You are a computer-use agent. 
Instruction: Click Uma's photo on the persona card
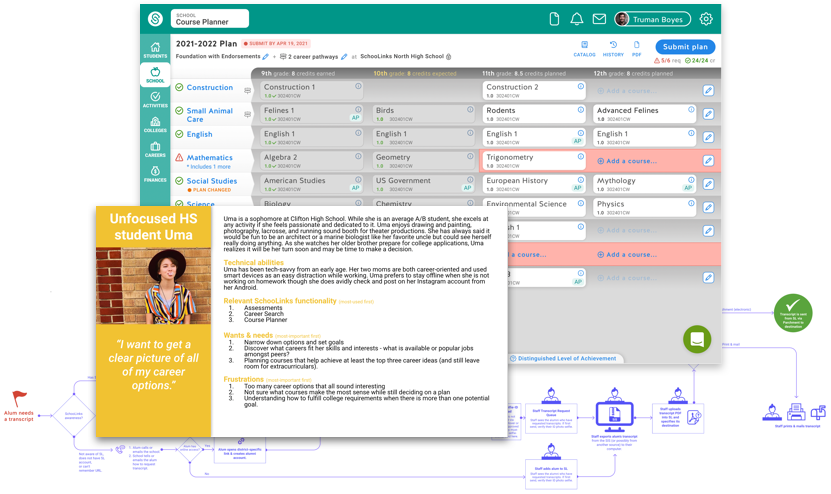[153, 285]
